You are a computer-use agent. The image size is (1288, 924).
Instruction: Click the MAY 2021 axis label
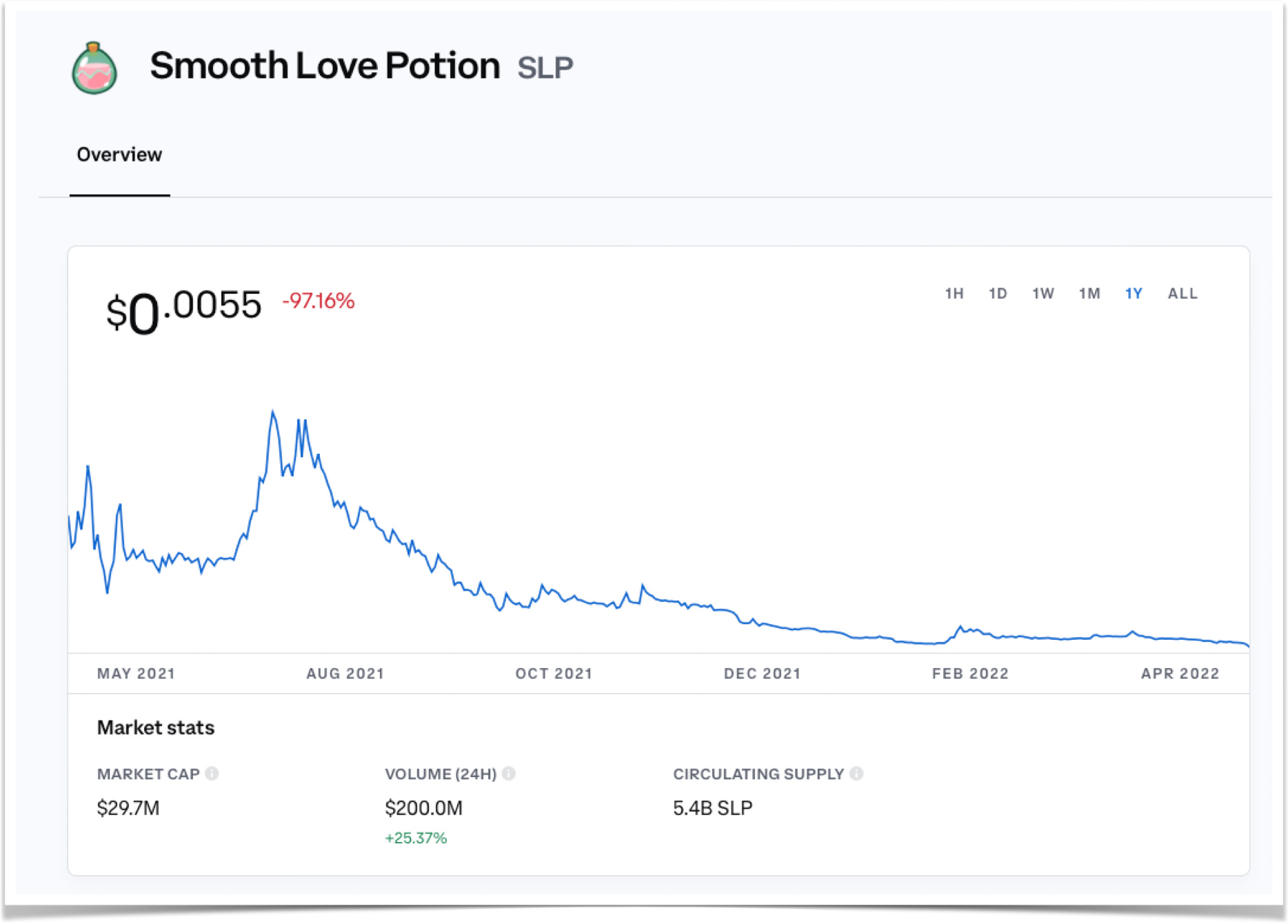136,674
